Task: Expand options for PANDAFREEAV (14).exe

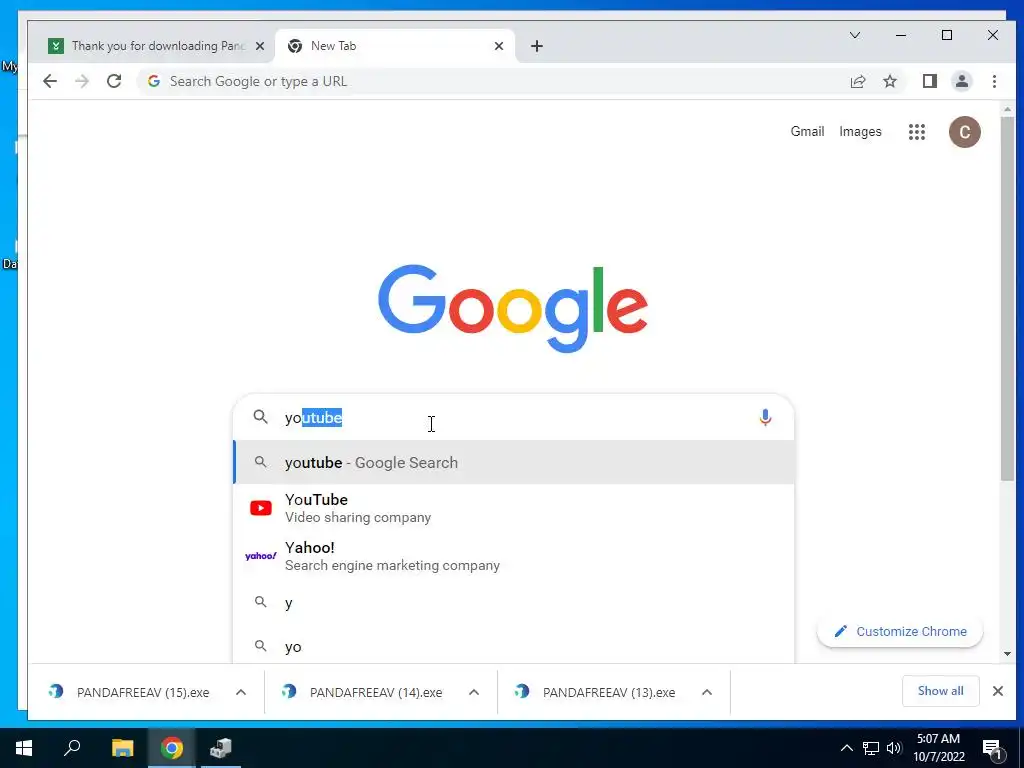Action: tap(474, 692)
